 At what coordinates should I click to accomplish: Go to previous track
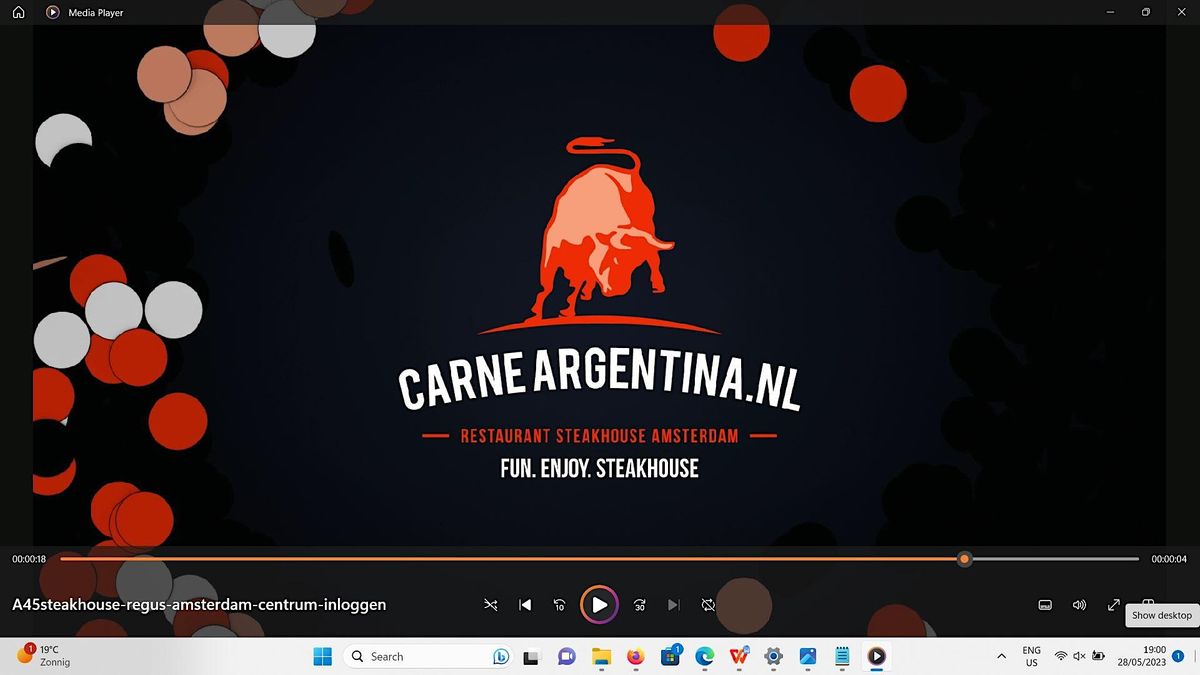525,605
